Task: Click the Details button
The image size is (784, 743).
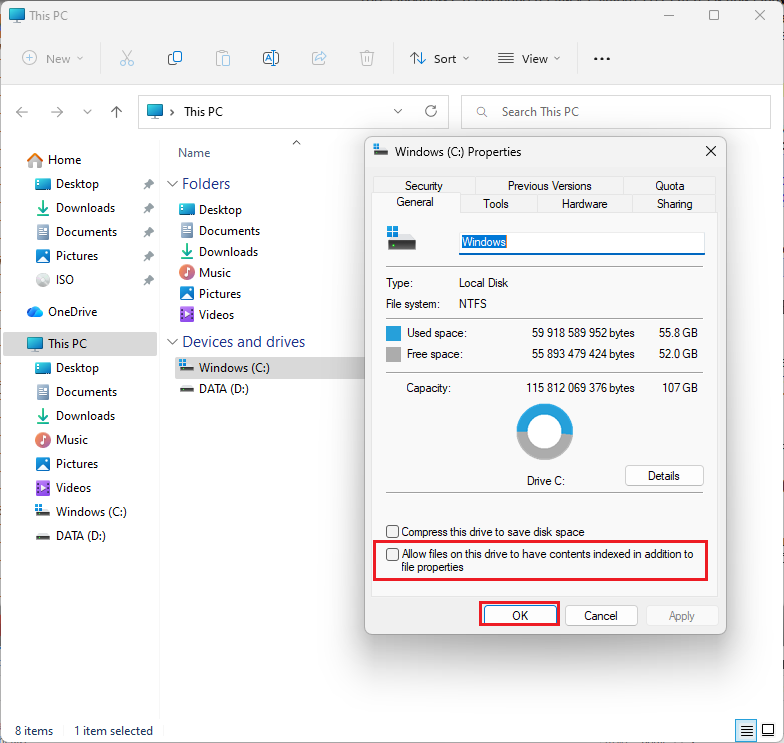Action: coord(664,476)
